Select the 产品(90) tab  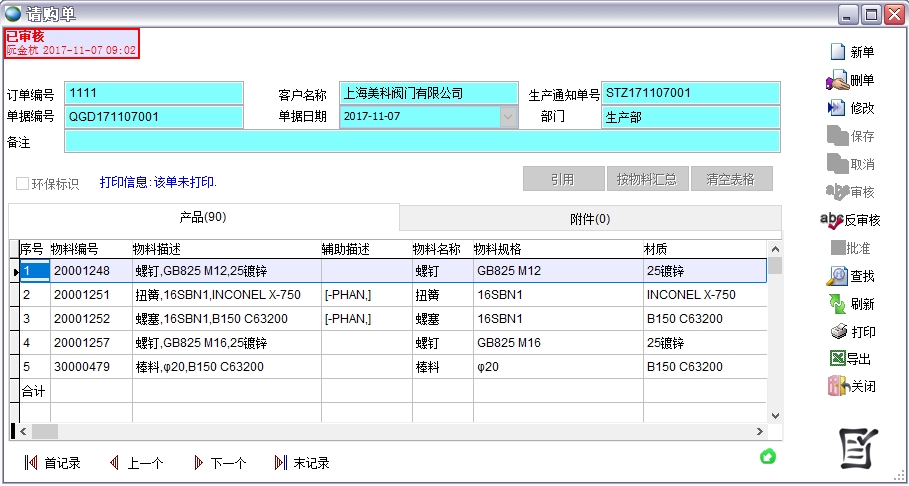[x=203, y=218]
